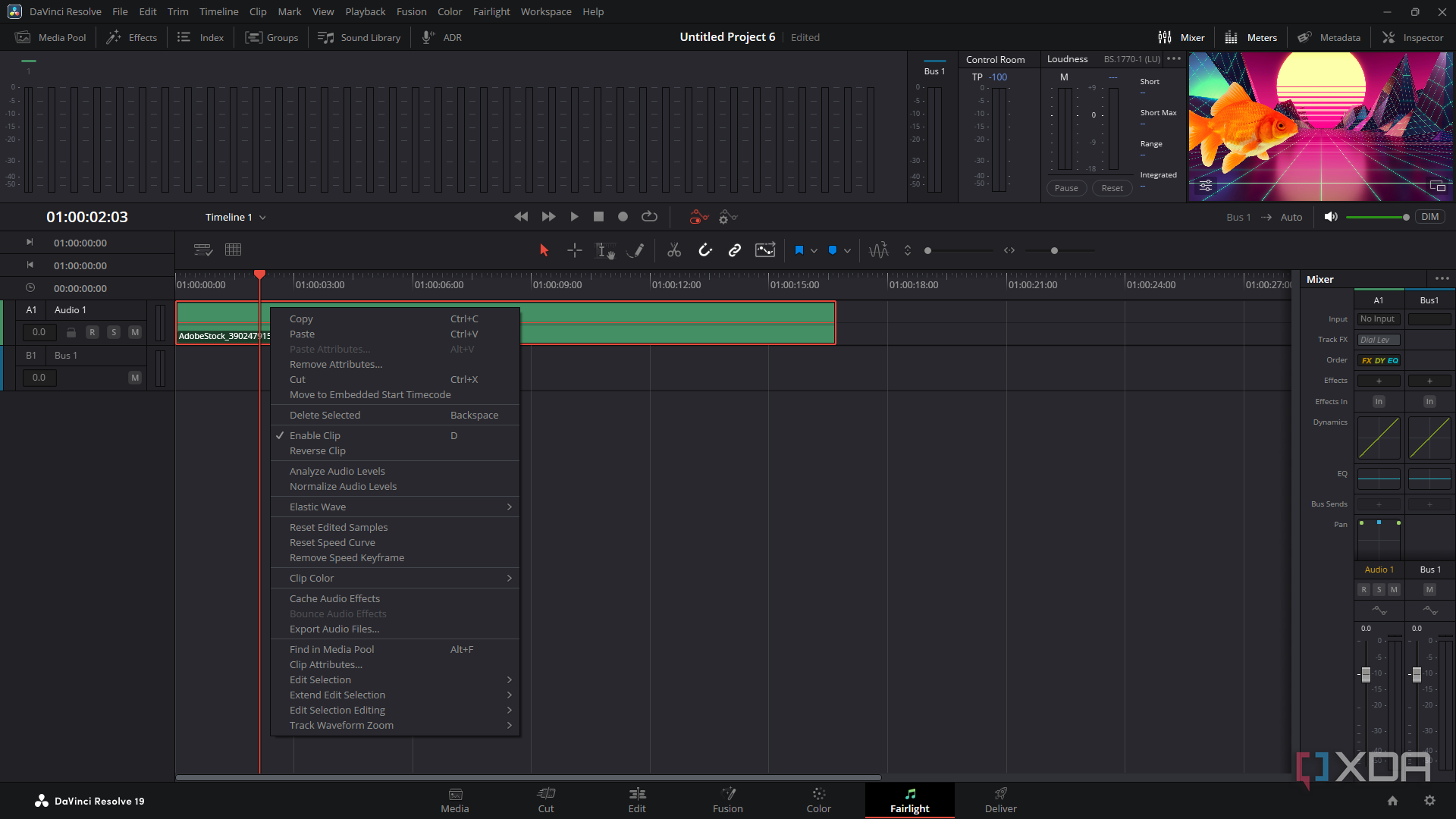Stop playback
1456x819 pixels.
pos(598,217)
